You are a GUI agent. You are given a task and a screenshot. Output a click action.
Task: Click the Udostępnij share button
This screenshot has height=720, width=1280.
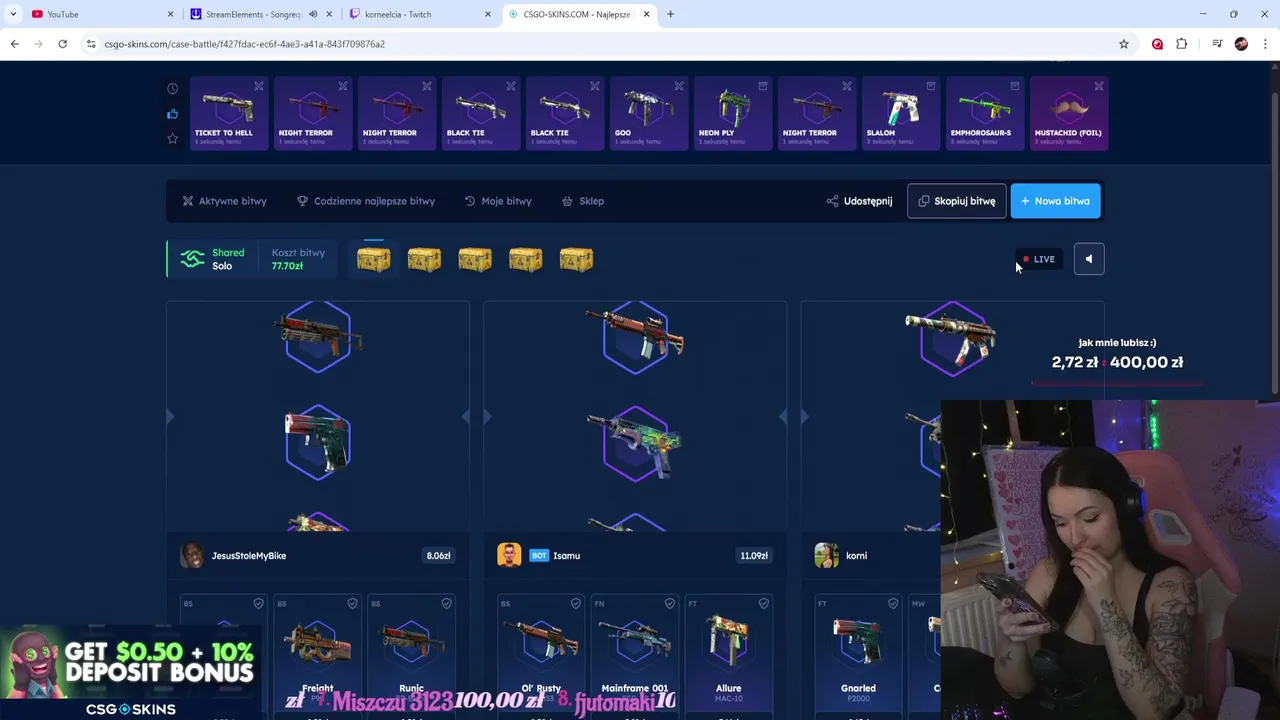coord(859,201)
